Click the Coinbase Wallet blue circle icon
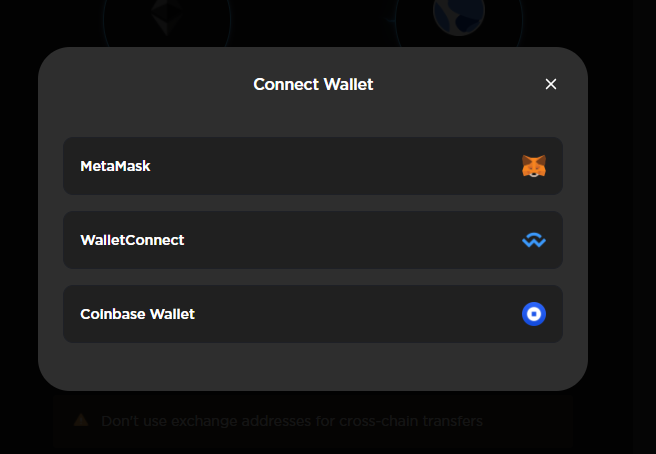The height and width of the screenshot is (454, 656). (x=534, y=314)
